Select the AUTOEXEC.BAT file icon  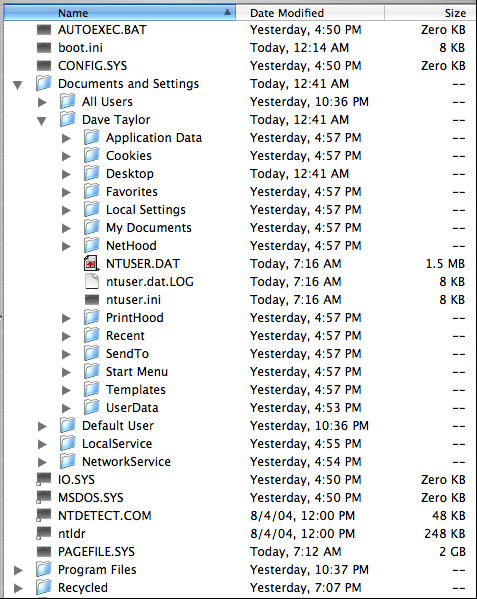tap(44, 30)
